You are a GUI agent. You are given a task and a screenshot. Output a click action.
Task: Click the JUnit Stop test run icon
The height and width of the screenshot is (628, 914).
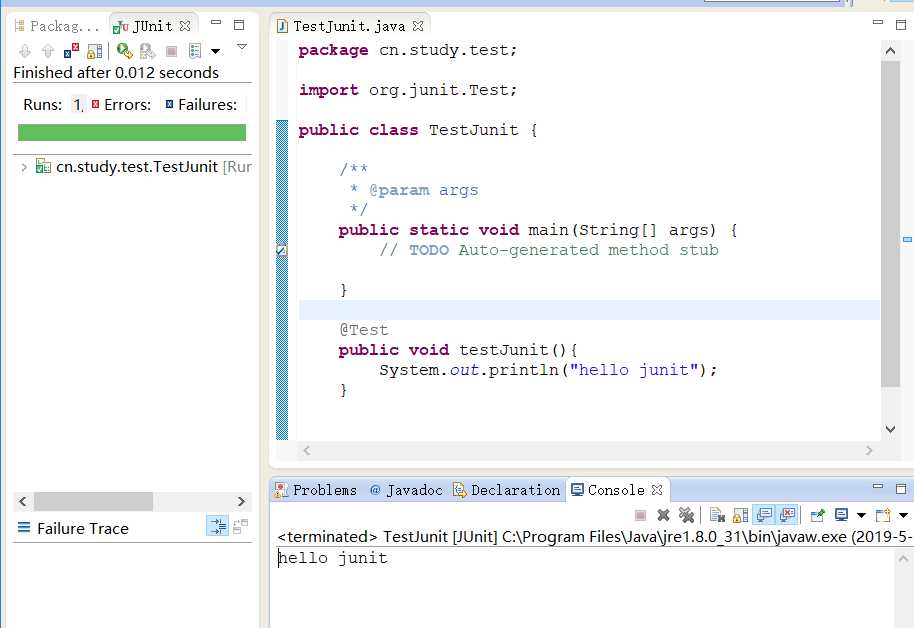tap(171, 51)
